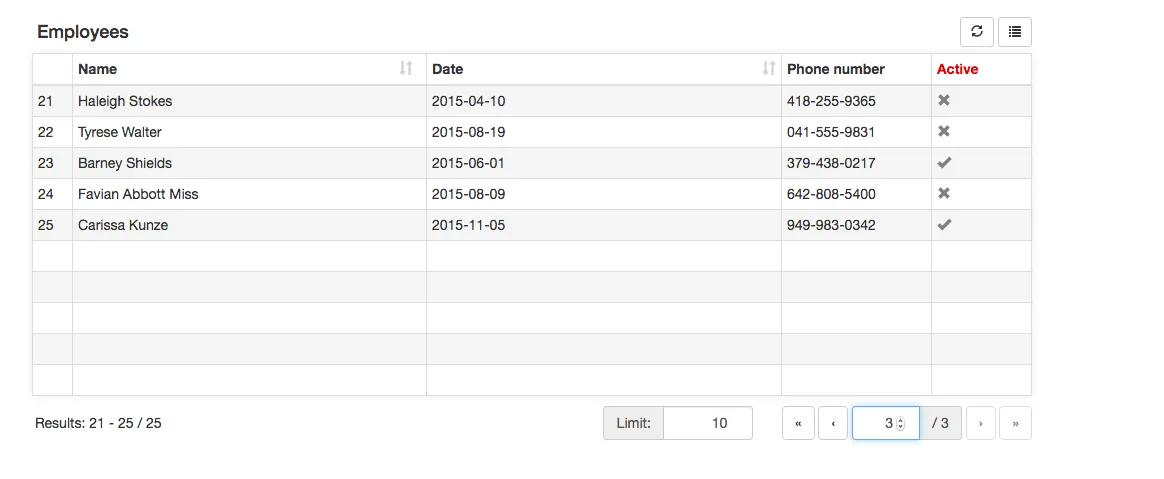Toggle active status for Haleigh Stokes
This screenshot has height=479, width=1164.
coord(943,101)
